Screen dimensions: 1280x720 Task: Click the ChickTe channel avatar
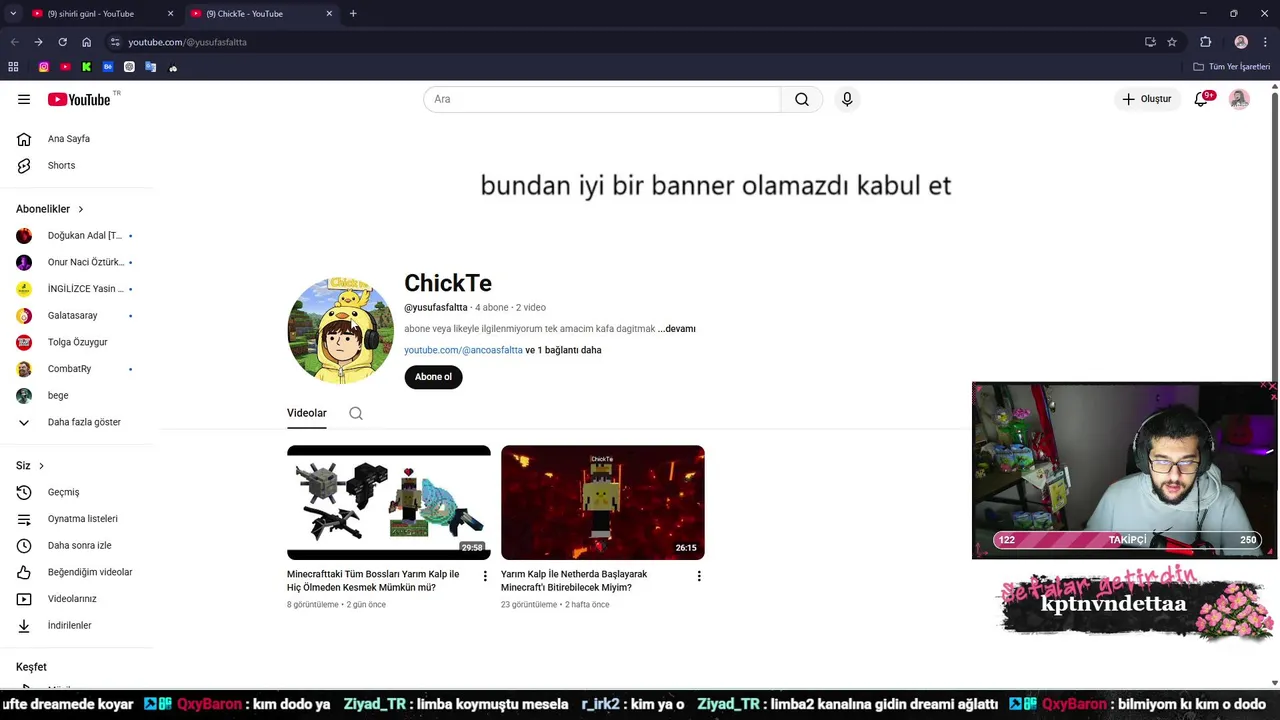(x=340, y=330)
